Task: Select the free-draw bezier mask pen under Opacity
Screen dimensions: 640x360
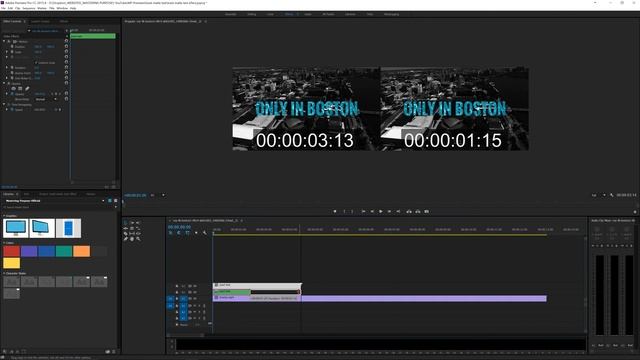Action: (x=27, y=89)
